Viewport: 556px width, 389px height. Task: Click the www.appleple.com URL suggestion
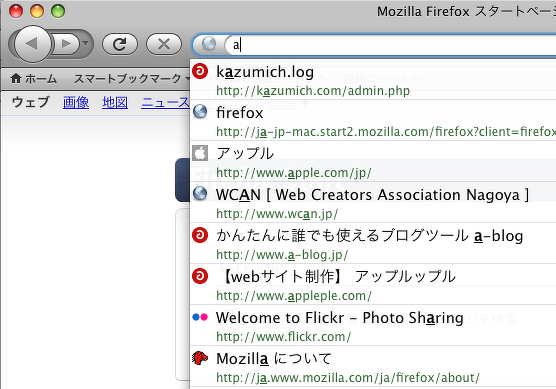coord(294,296)
